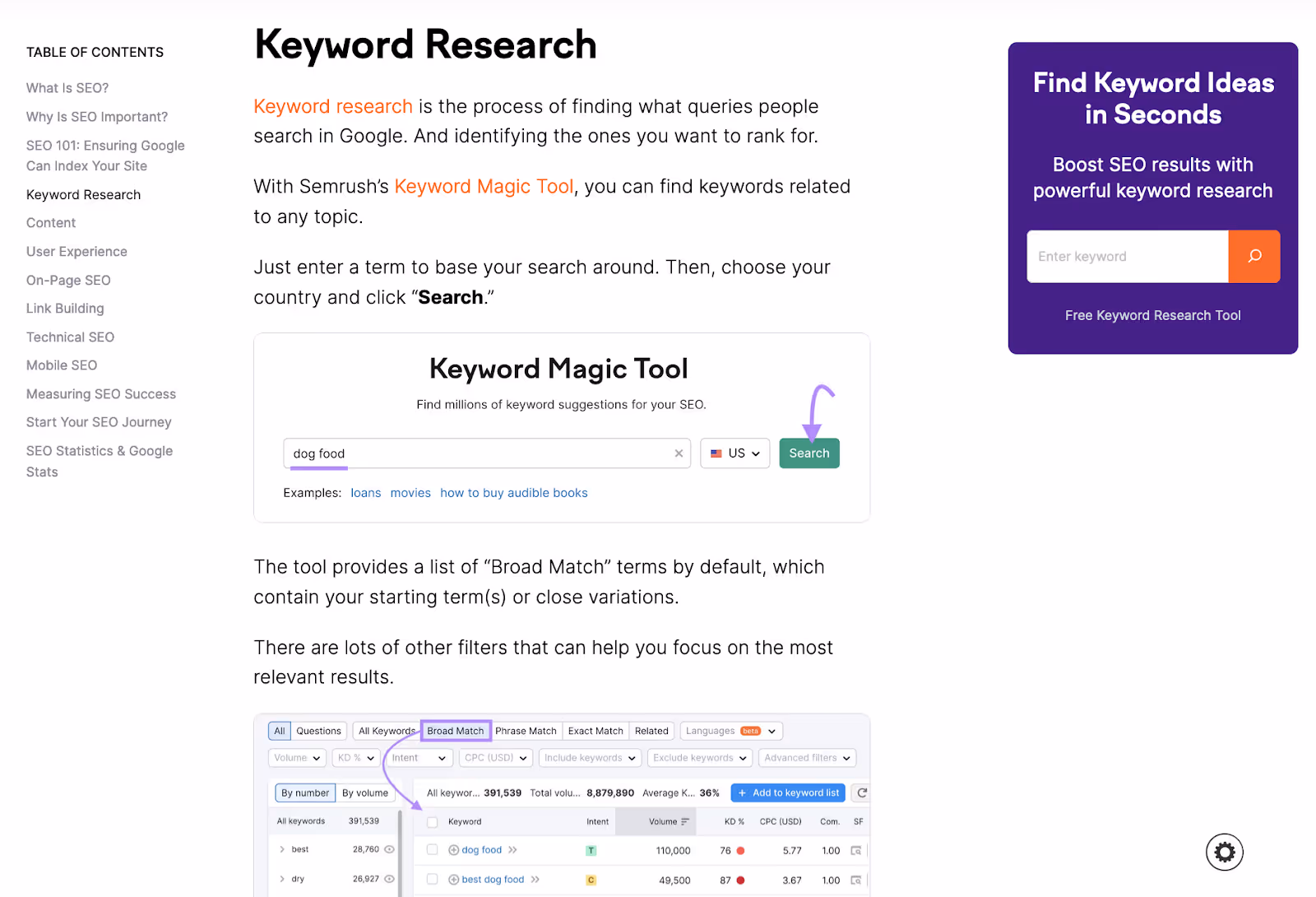
Task: Click the add icon beside dog food keyword
Action: (453, 850)
